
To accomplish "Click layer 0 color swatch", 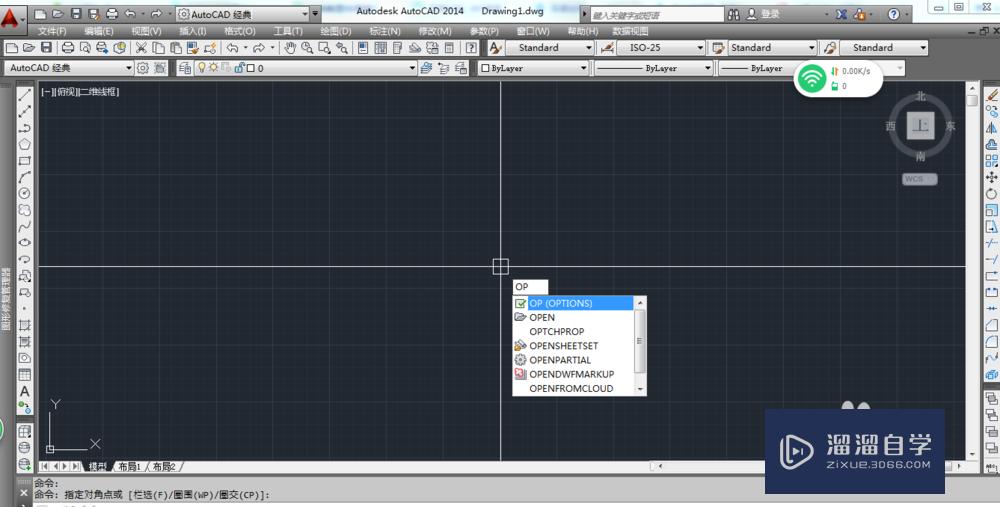I will click(x=251, y=68).
